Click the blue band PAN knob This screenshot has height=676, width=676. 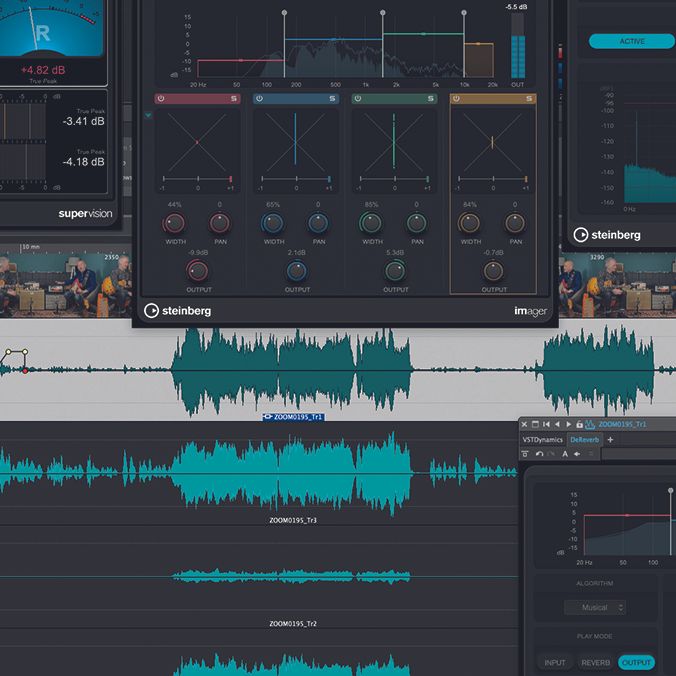[x=318, y=223]
